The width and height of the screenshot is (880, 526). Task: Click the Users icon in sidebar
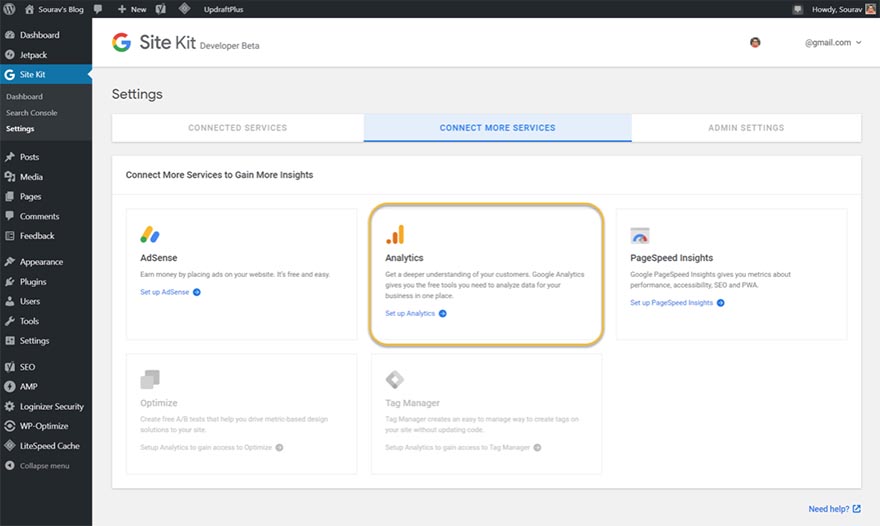tap(10, 301)
